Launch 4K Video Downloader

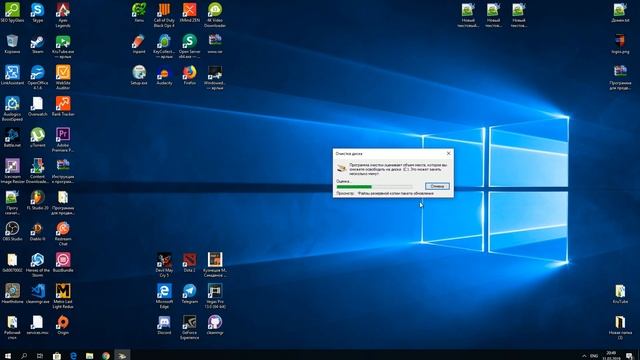coord(215,15)
